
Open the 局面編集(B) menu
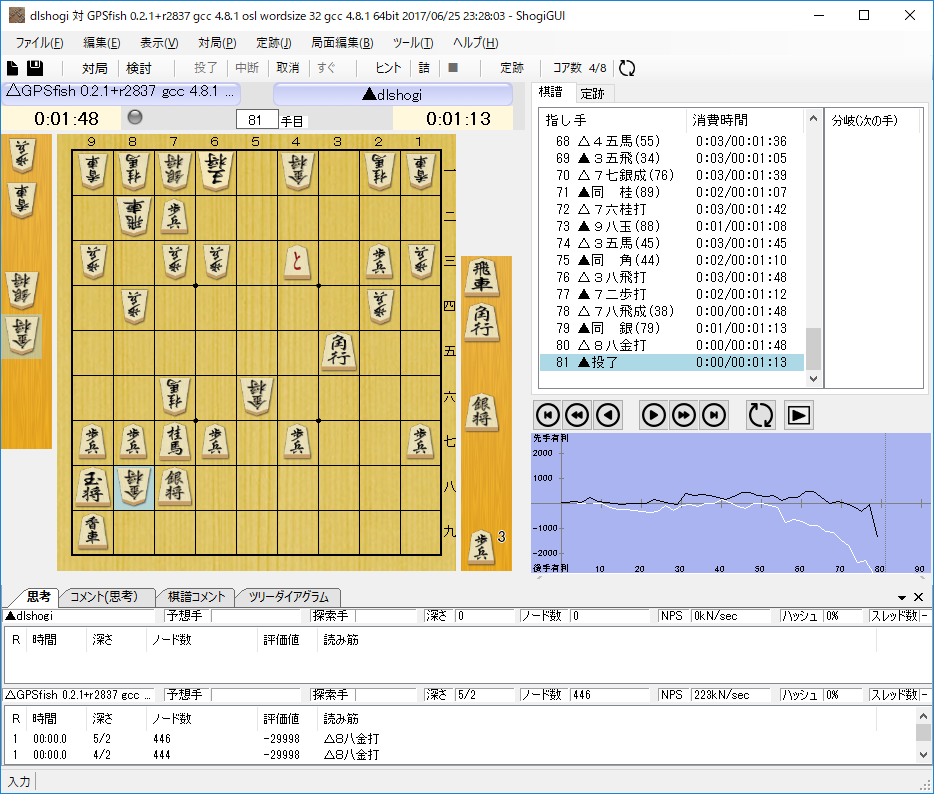point(342,43)
